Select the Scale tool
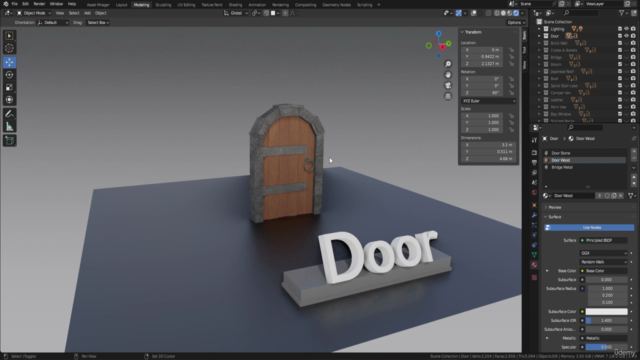Viewport: 640px width, 360px height. (9, 87)
